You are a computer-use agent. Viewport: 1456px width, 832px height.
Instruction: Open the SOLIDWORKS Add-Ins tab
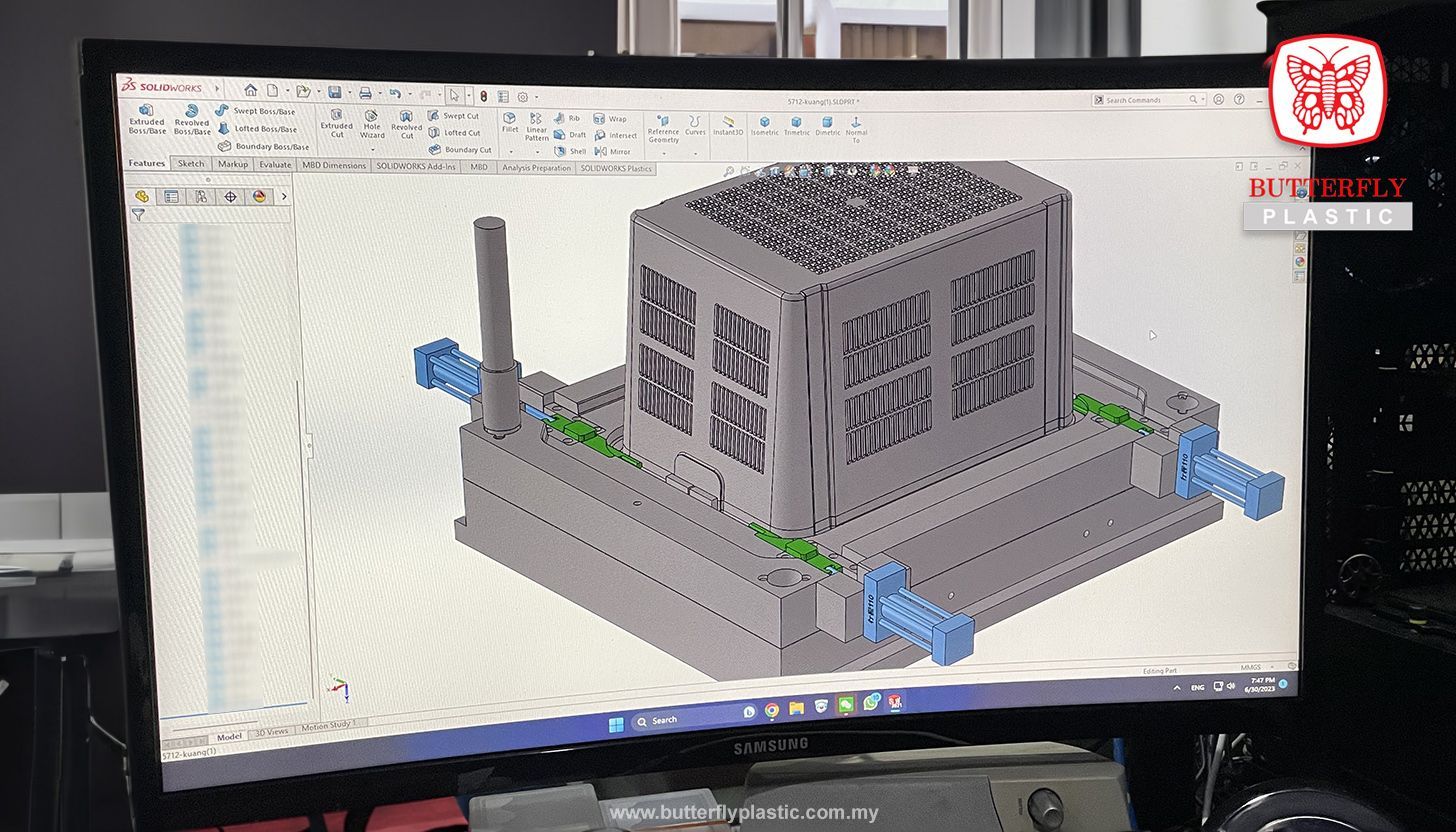coord(416,166)
